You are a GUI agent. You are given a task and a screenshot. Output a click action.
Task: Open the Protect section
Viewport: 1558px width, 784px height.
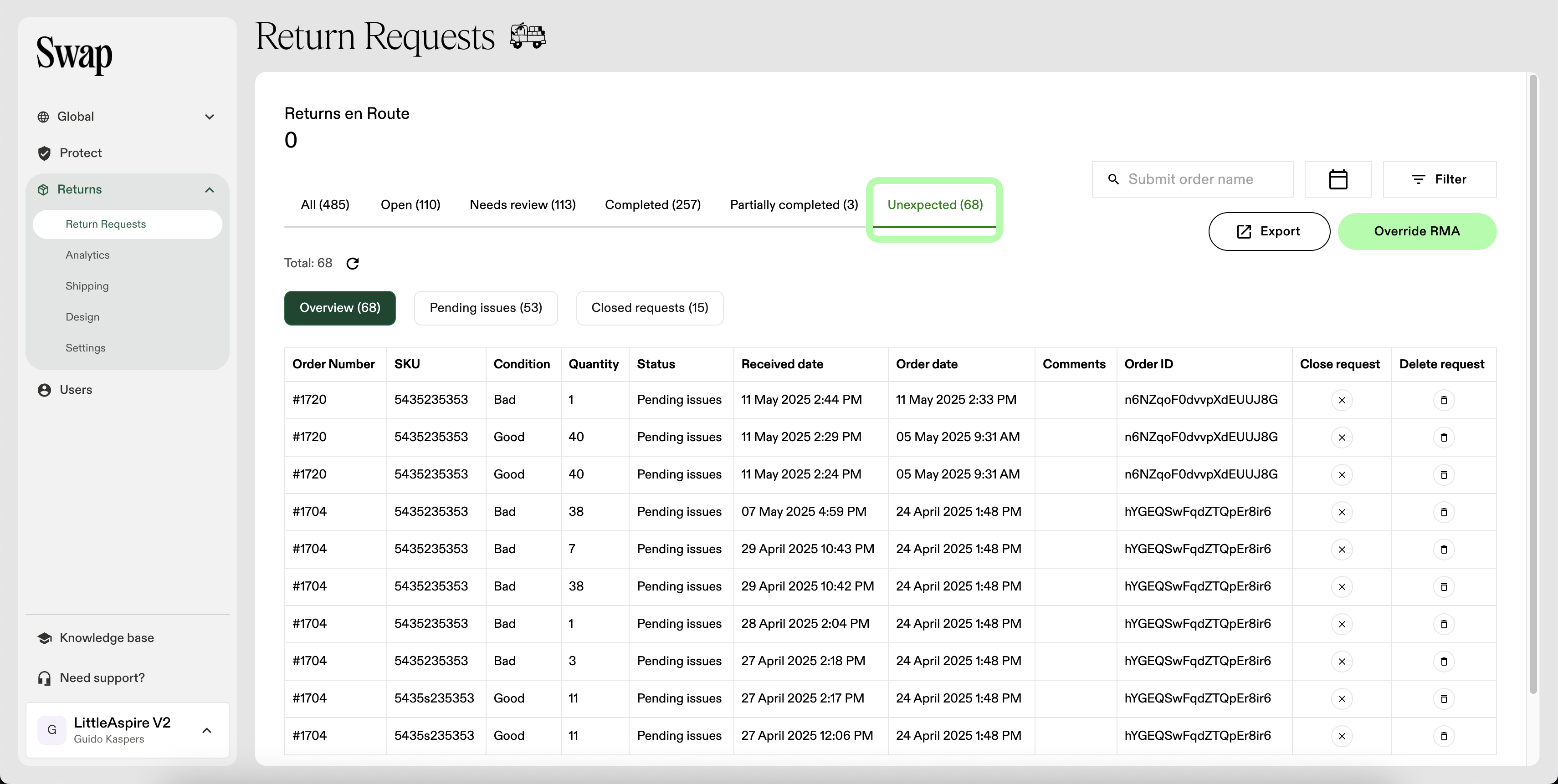pyautogui.click(x=80, y=153)
